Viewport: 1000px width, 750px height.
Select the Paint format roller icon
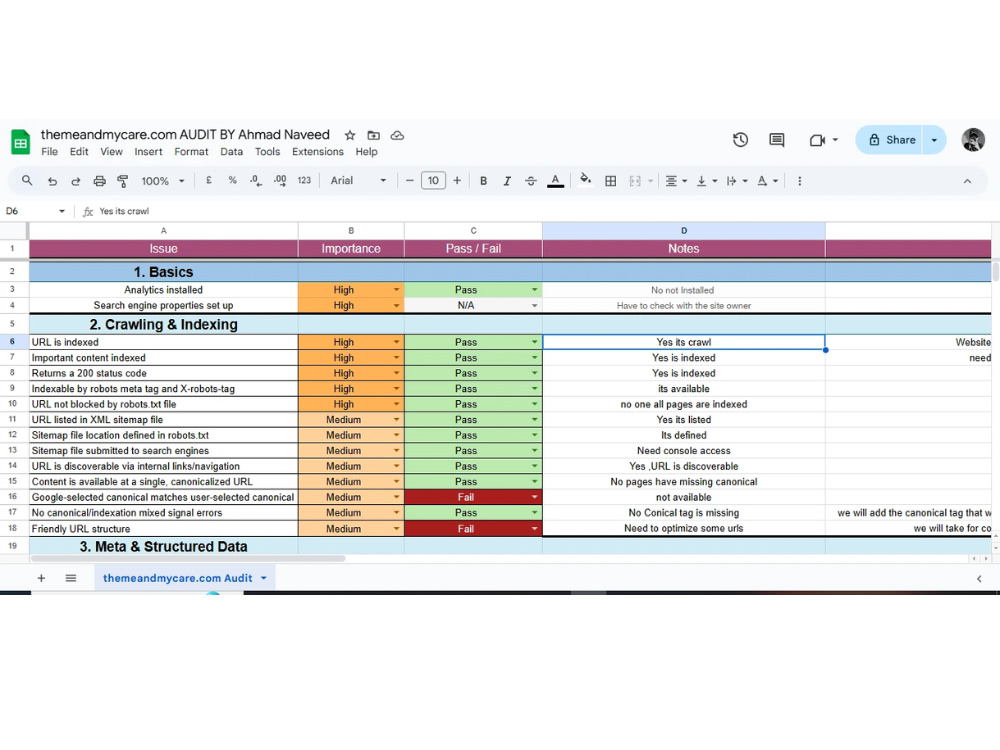coord(122,181)
